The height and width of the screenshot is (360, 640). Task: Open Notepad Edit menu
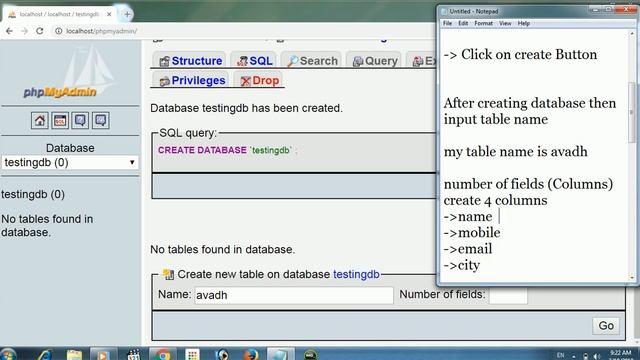click(463, 23)
